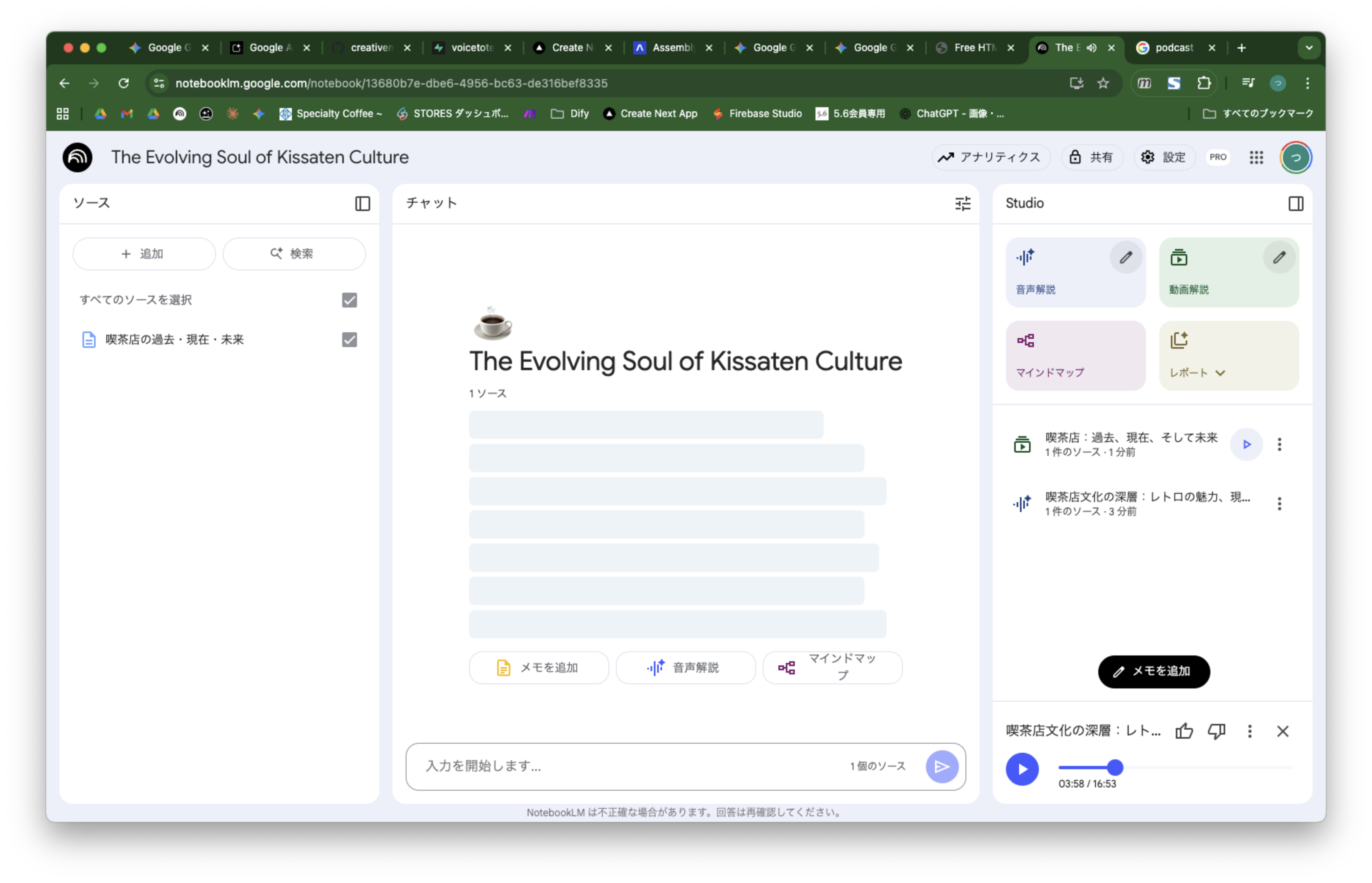The height and width of the screenshot is (883, 1372).
Task: Toggle 喫茶店の過去・現在・未来 source checkbox
Action: (349, 339)
